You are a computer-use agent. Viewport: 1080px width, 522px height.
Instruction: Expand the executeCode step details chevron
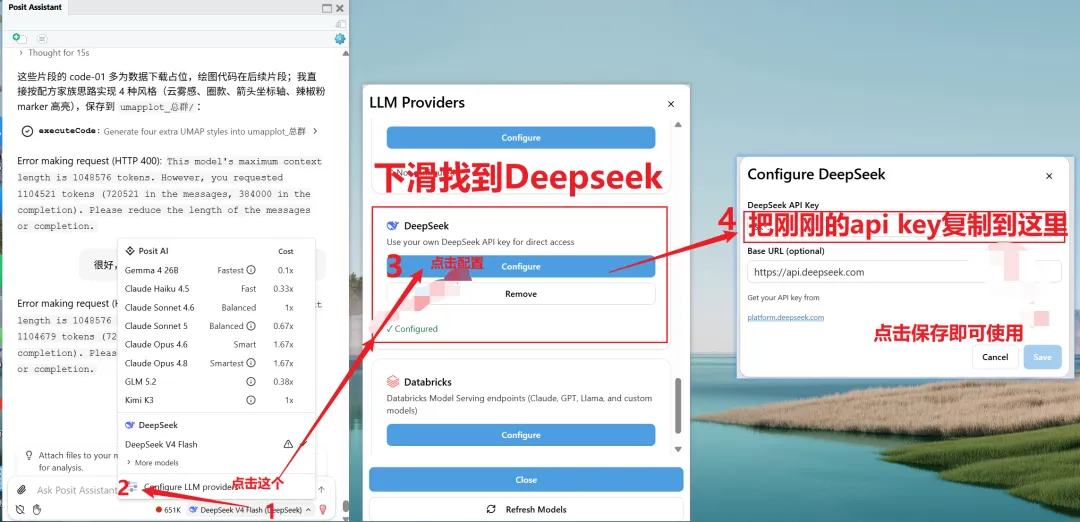(315, 131)
